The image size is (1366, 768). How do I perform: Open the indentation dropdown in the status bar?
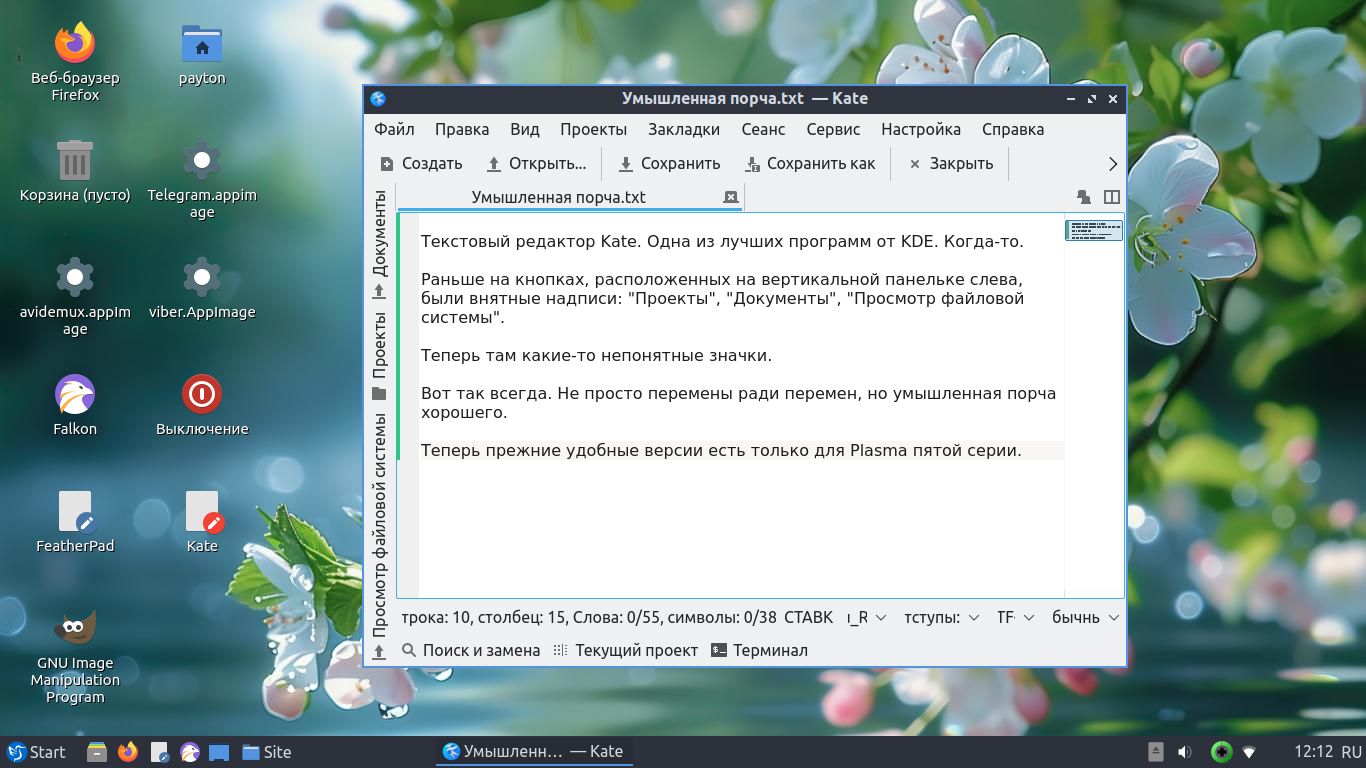point(942,618)
